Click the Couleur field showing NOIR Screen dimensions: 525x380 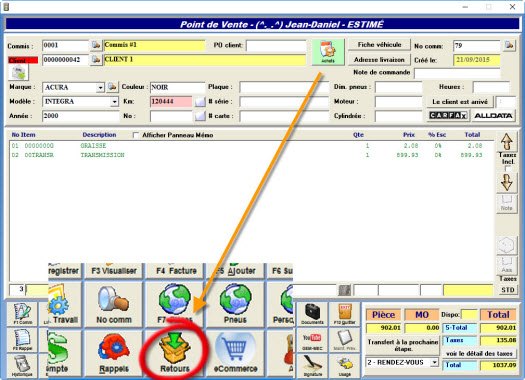177,87
